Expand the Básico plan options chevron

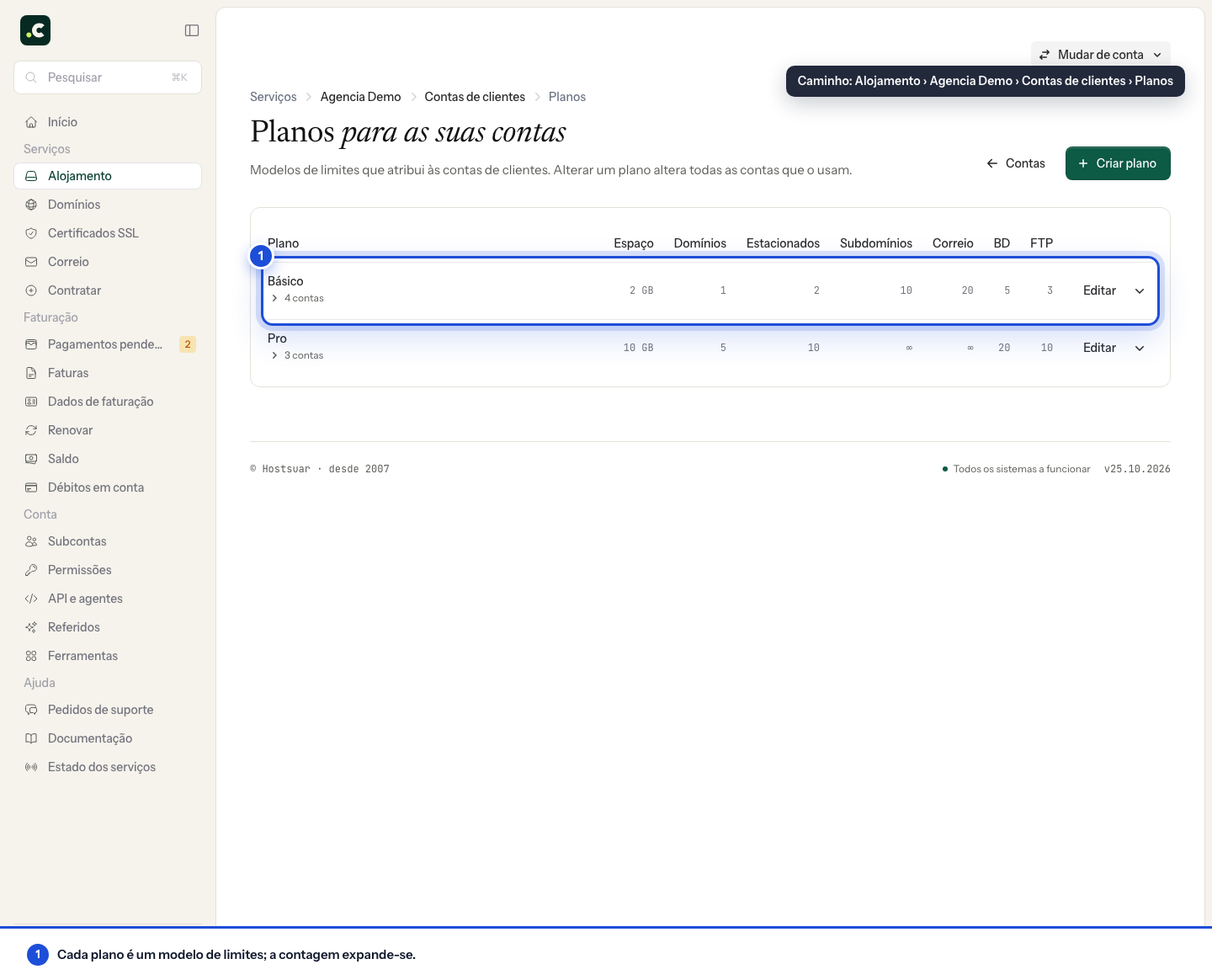click(x=1140, y=290)
